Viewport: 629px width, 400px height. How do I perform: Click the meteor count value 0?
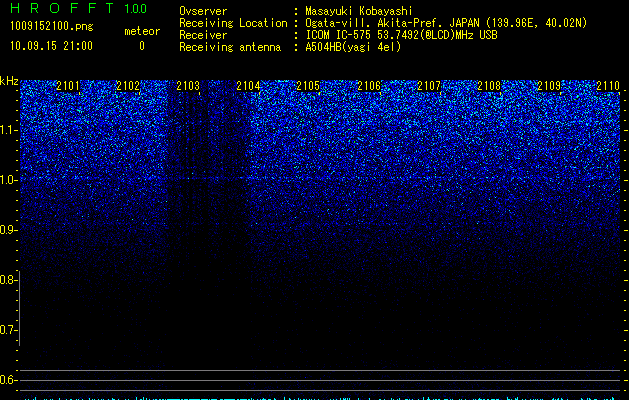142,46
